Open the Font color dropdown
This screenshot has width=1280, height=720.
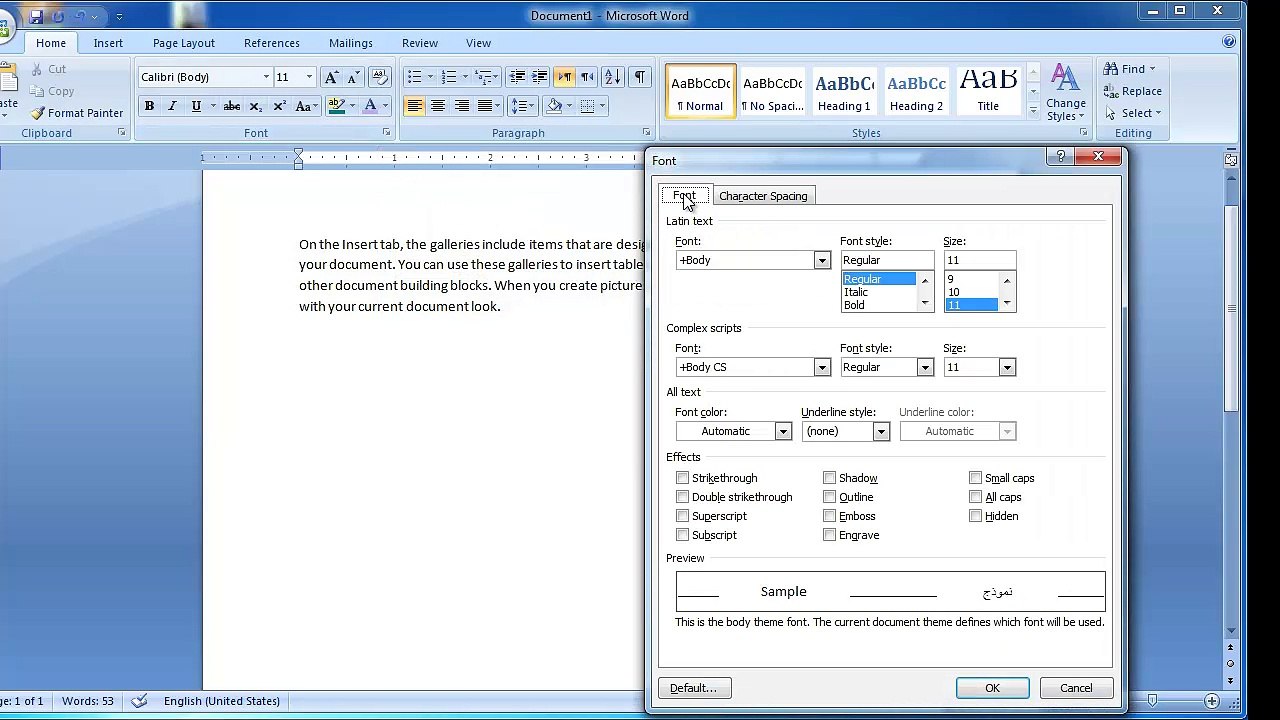tap(783, 431)
